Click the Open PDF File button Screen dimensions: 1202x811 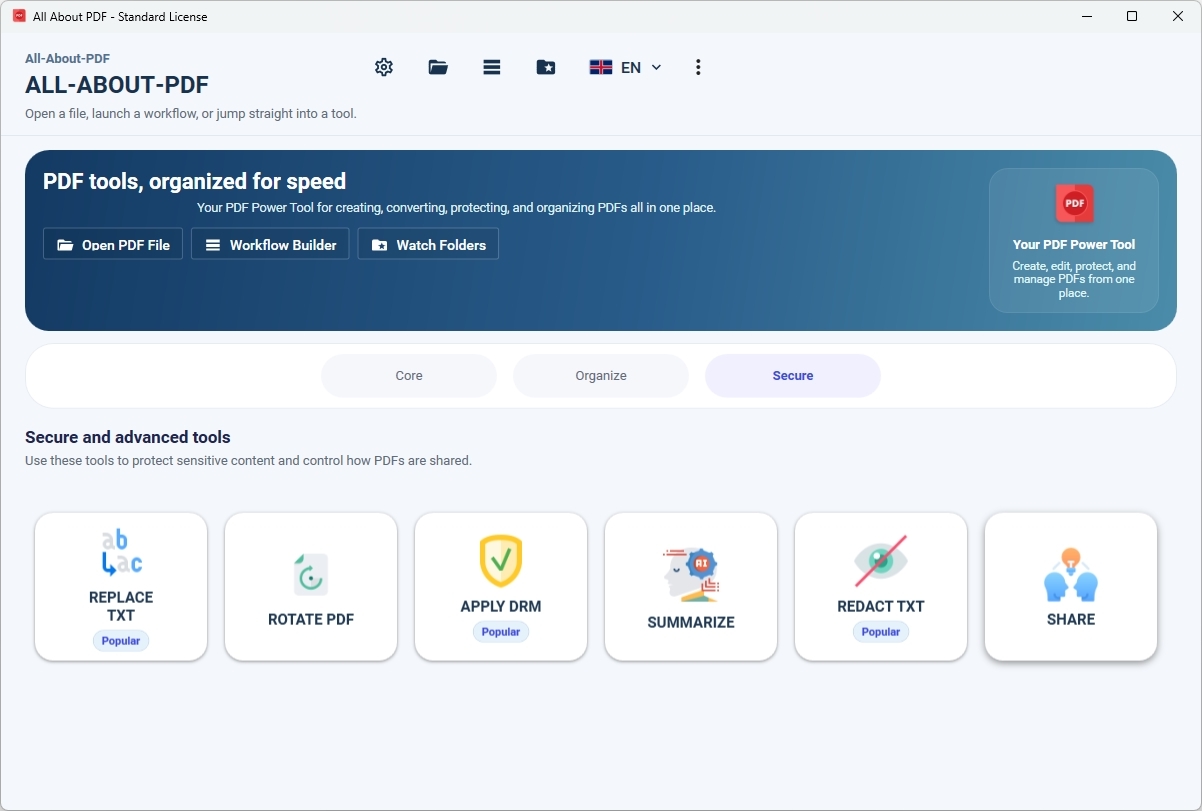[x=113, y=244]
